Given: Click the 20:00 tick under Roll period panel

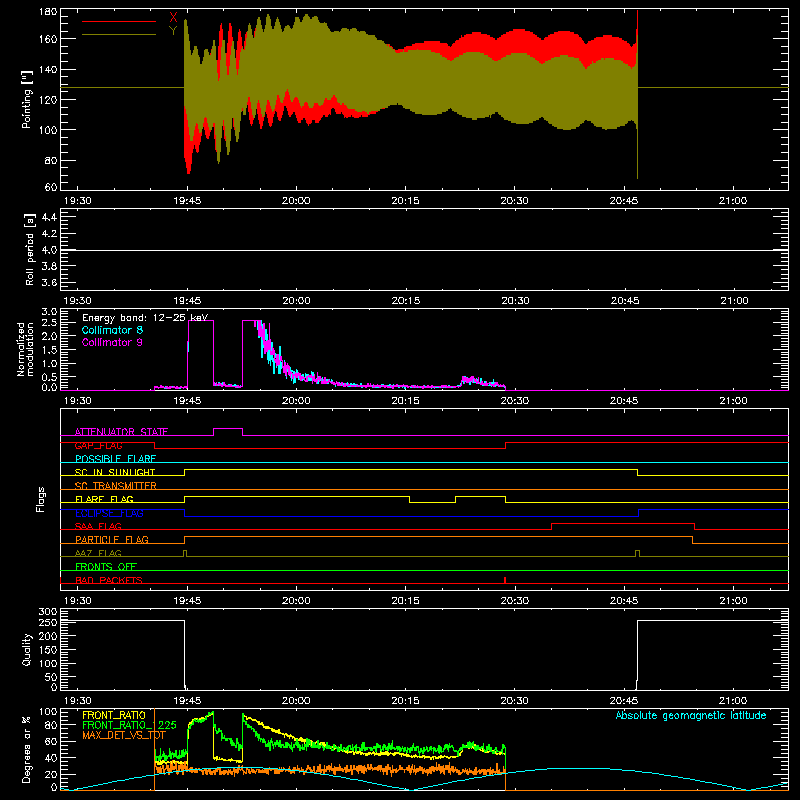Looking at the screenshot, I should pyautogui.click(x=296, y=301).
